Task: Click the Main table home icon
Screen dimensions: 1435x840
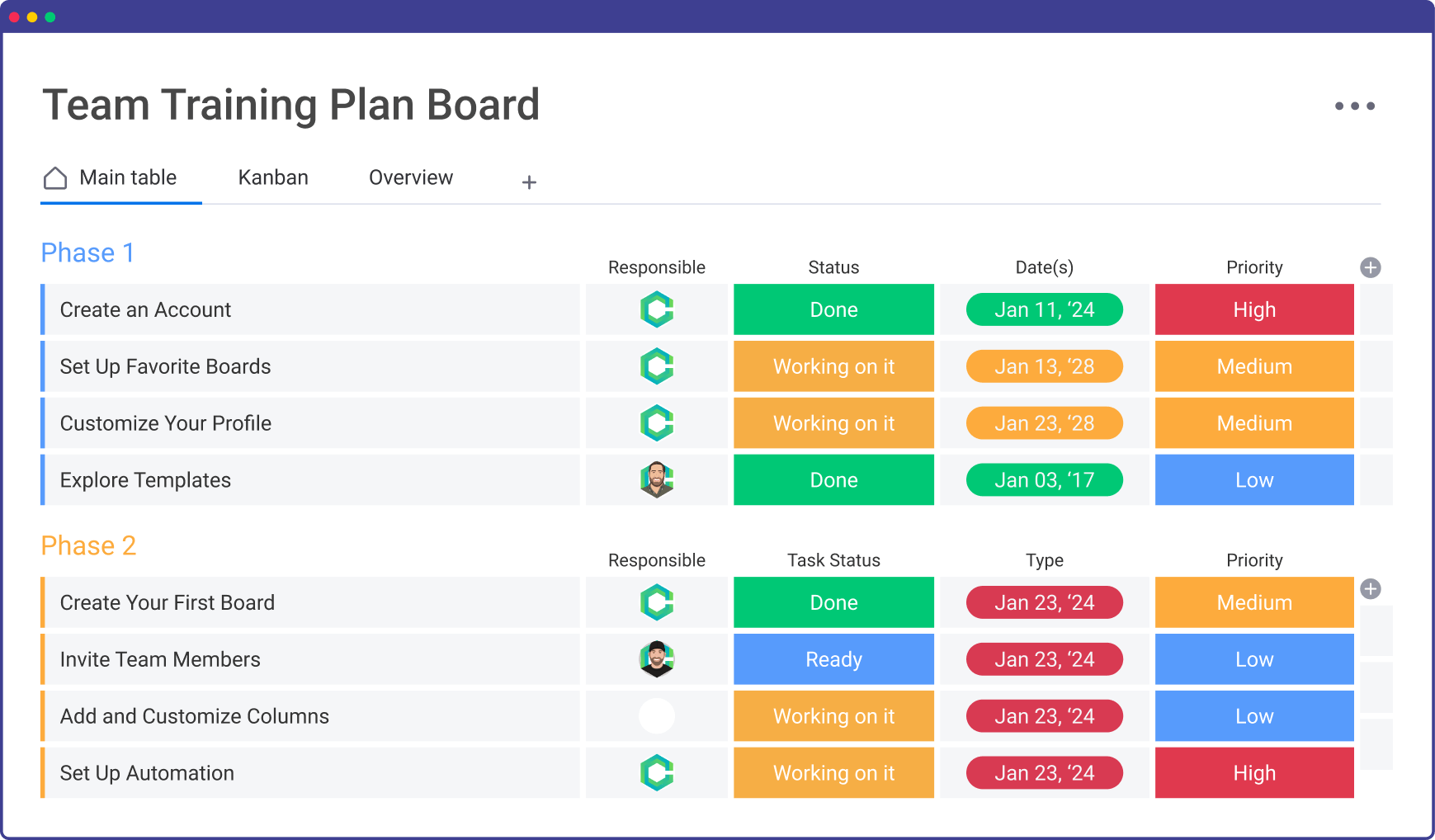Action: coord(55,178)
